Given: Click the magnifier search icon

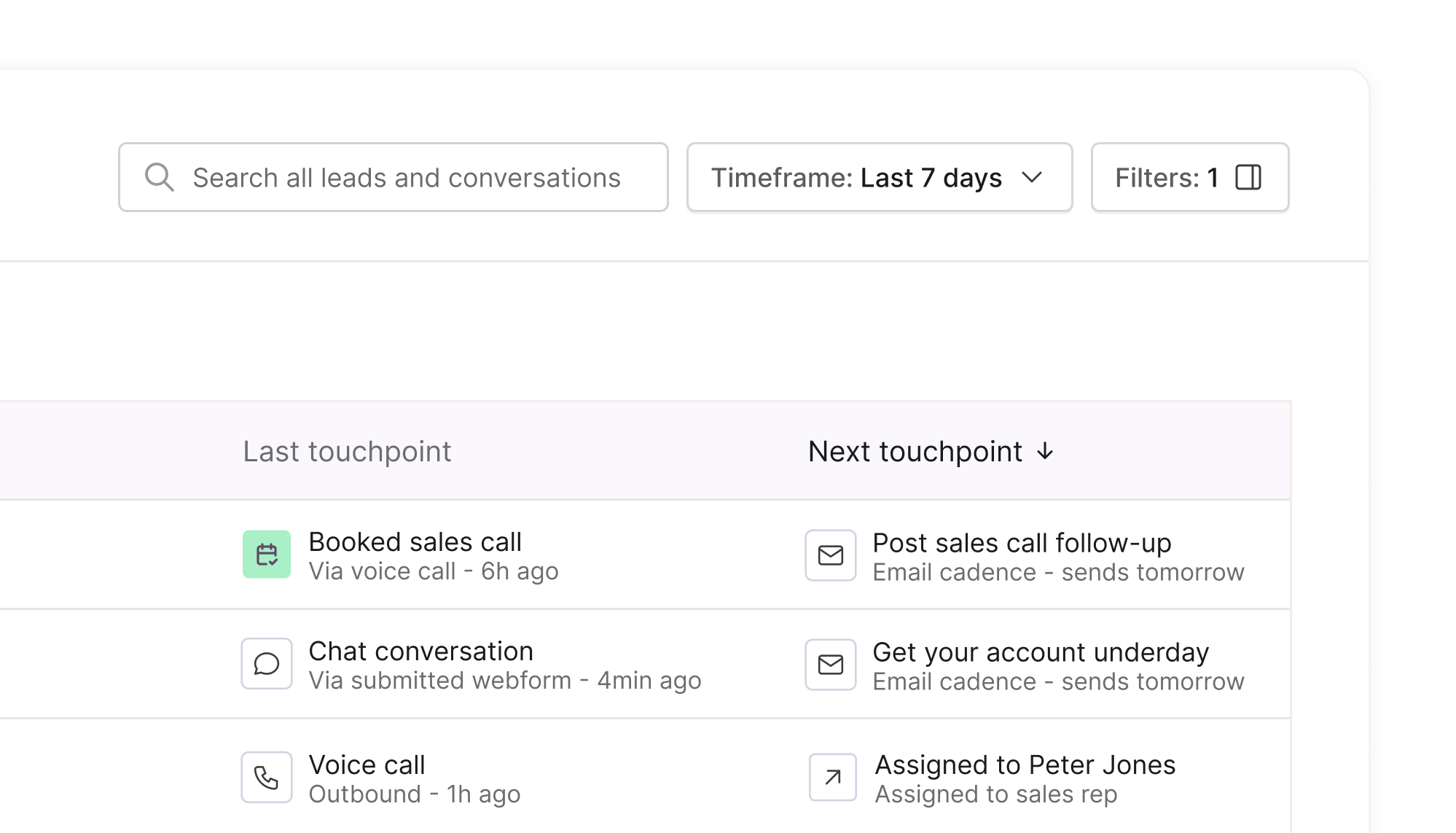Looking at the screenshot, I should coord(159,177).
